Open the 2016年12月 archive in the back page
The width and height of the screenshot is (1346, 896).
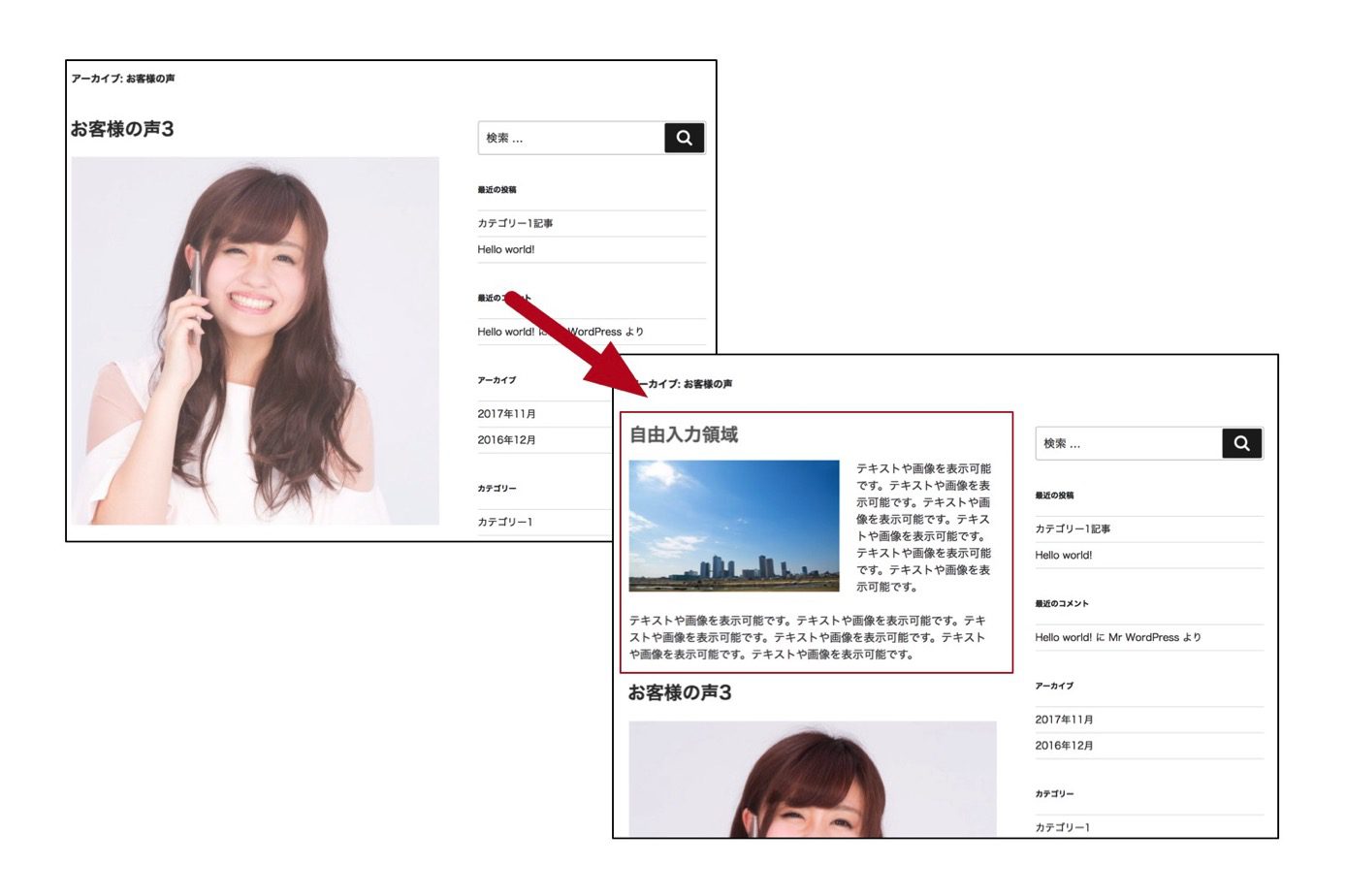point(506,440)
